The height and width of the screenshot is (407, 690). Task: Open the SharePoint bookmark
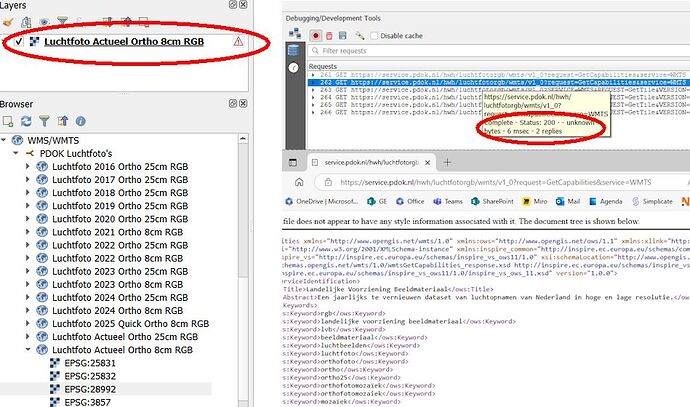(x=492, y=201)
